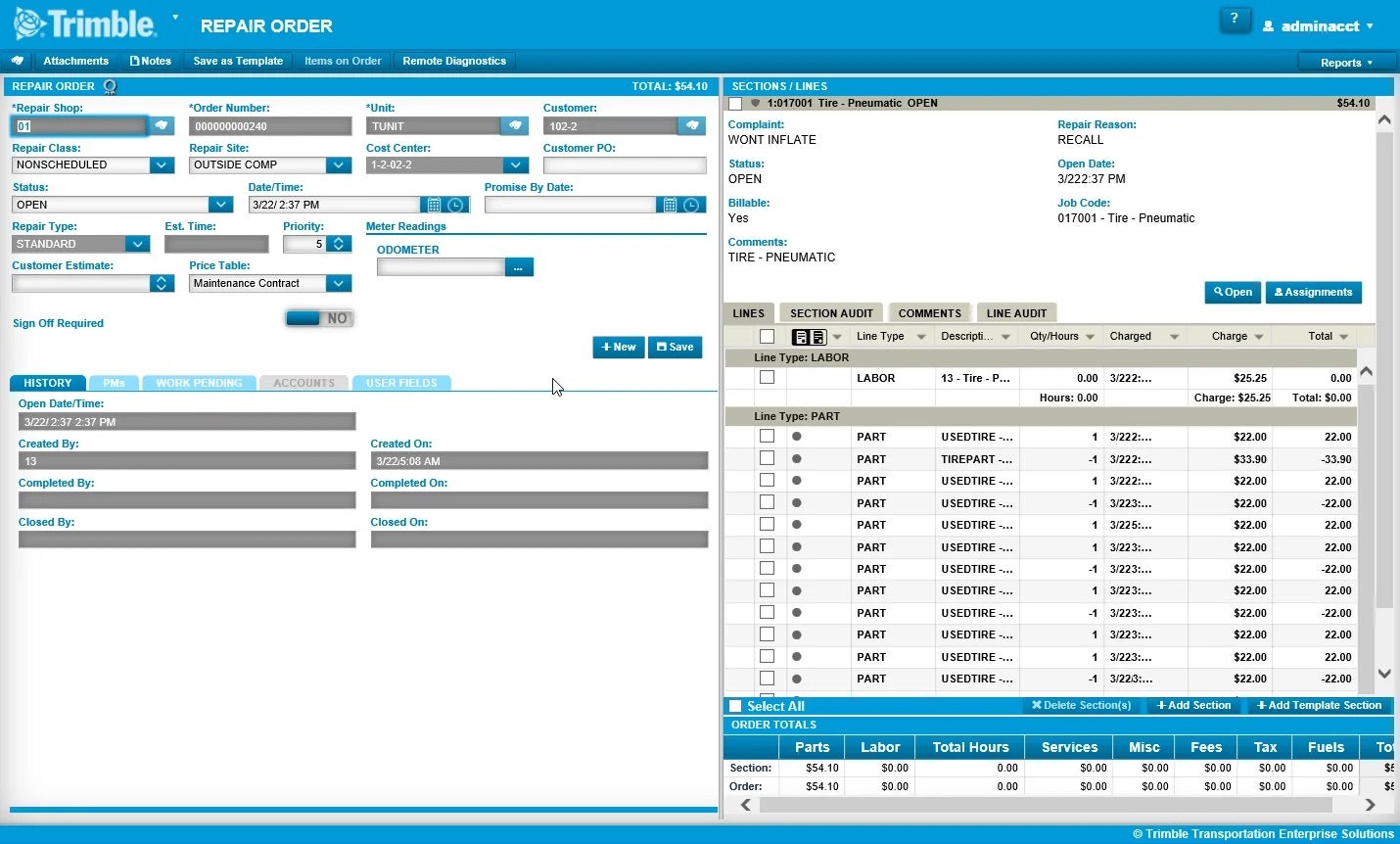Click the second line view icon in Lines header
Screen dimensions: 1400x844
[x=818, y=337]
